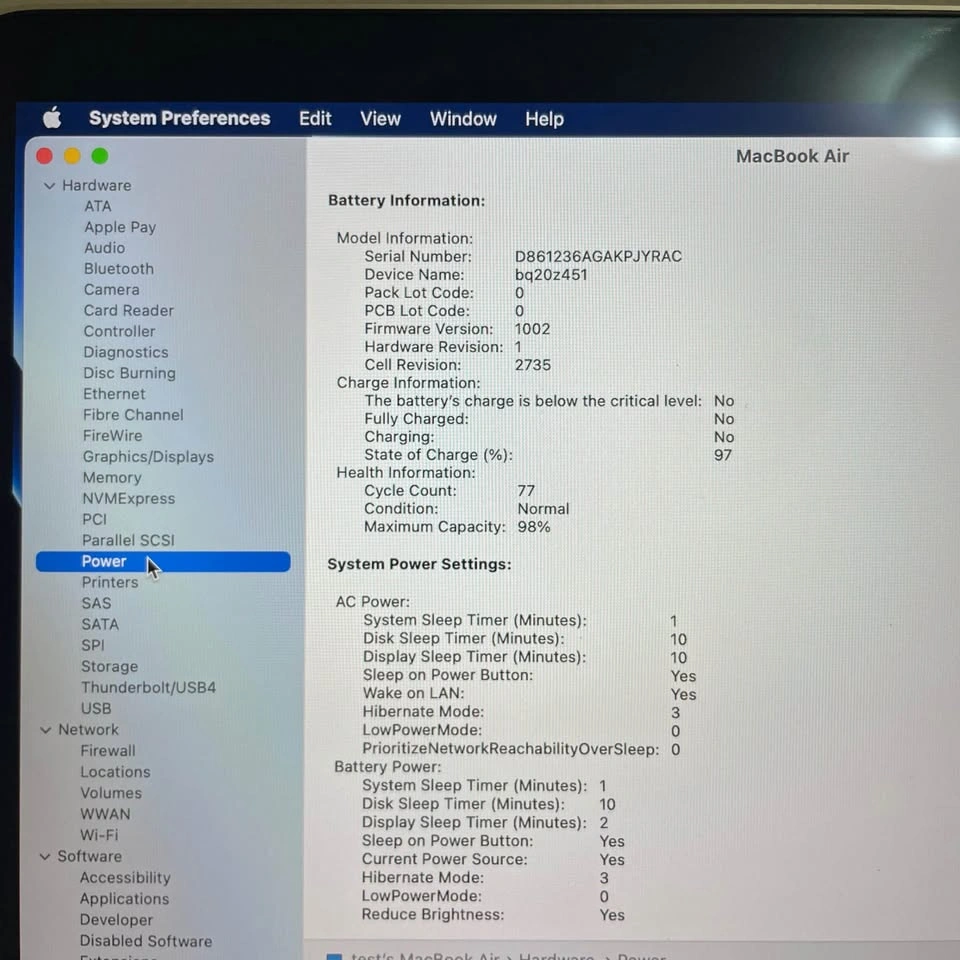Select WWAN under Network
This screenshot has height=960, width=960.
coord(105,814)
